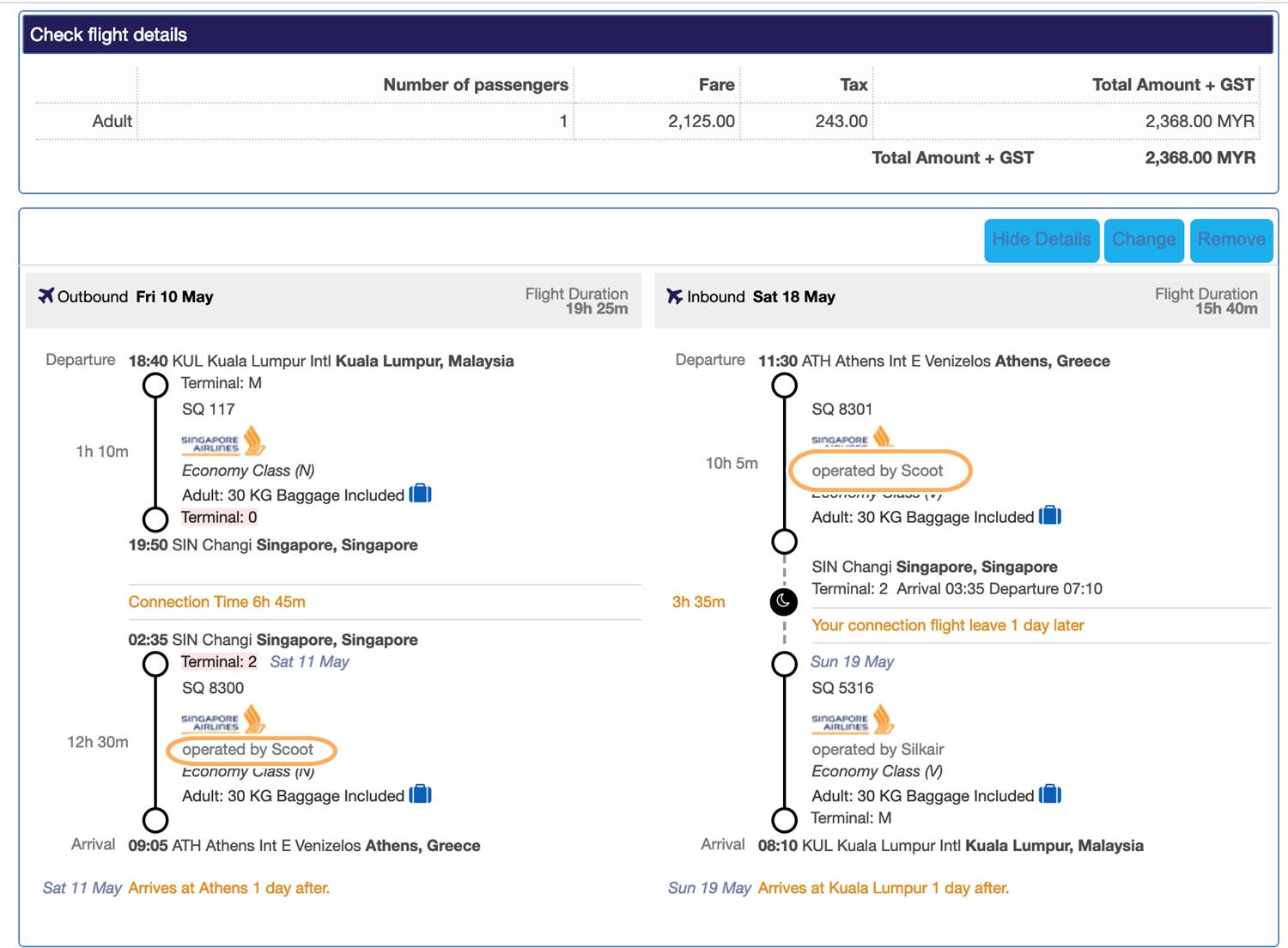
Task: Click flight number SQ 8300
Action: [x=213, y=688]
